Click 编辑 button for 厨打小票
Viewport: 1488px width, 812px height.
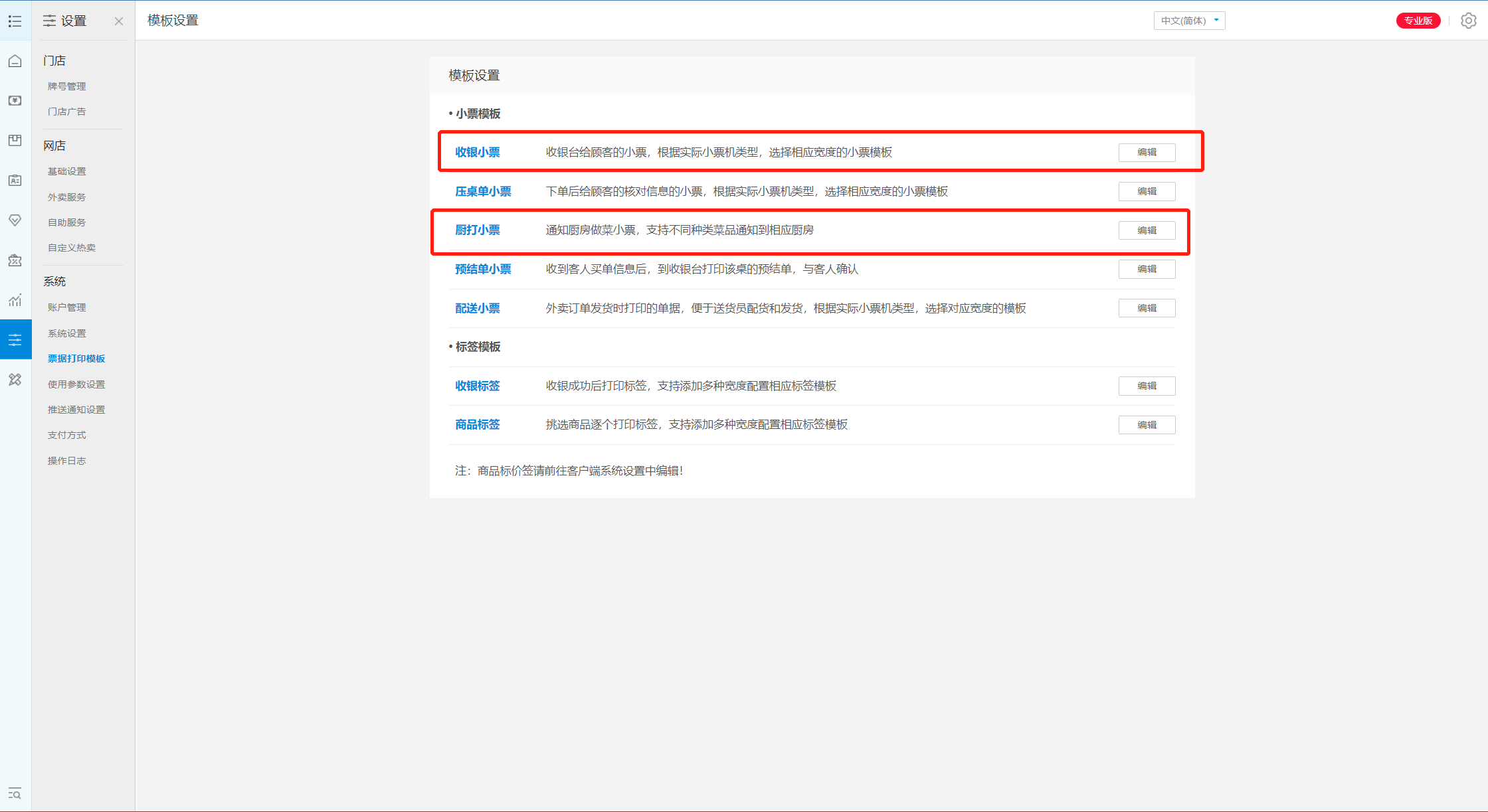1147,230
